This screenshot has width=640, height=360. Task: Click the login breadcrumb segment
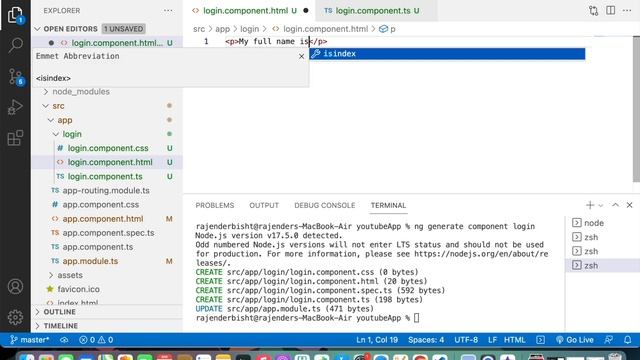[x=249, y=29]
